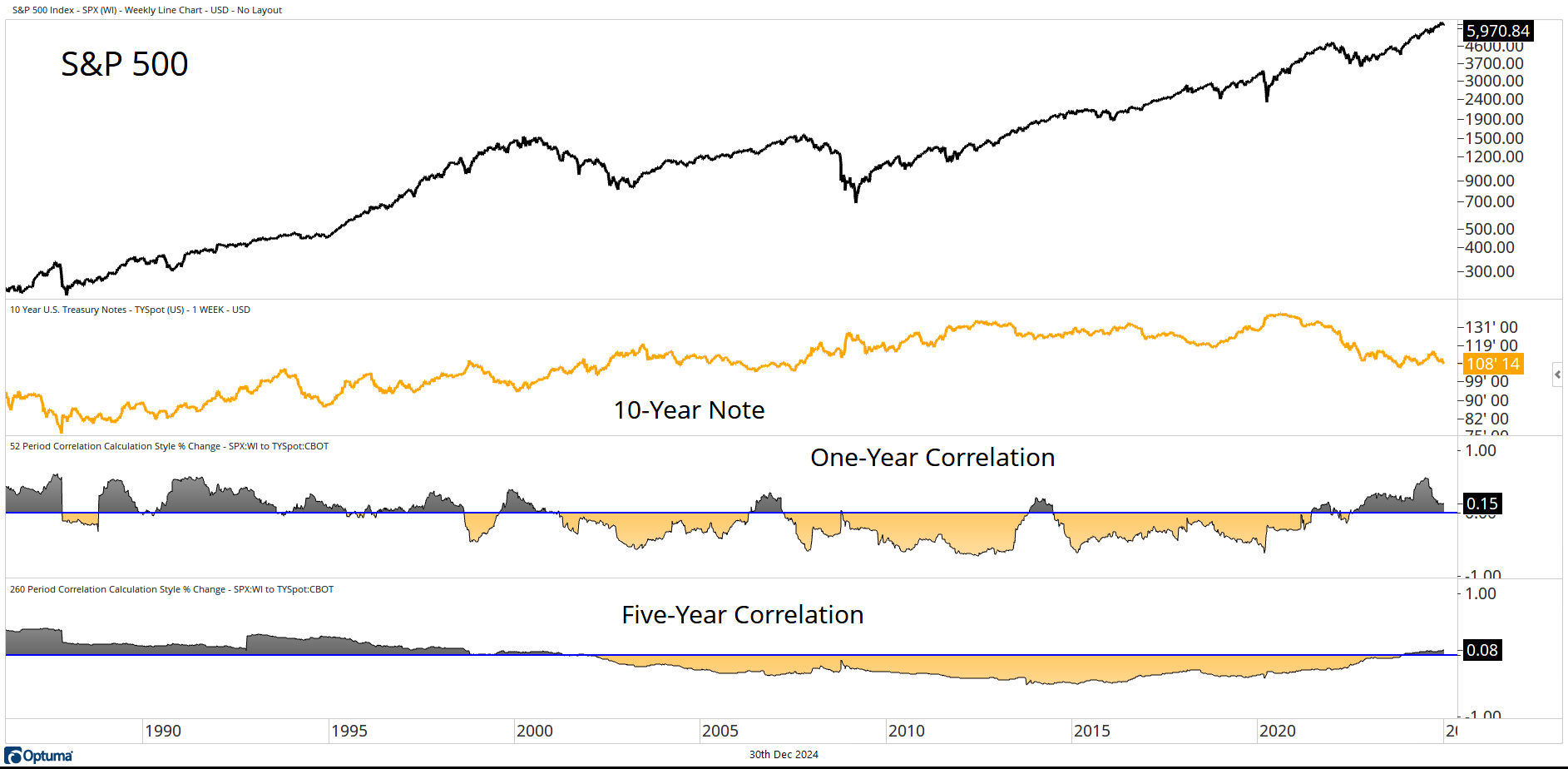Click the 1200.00 level on the S&P price scale
The image size is (1568, 769).
click(x=1494, y=156)
